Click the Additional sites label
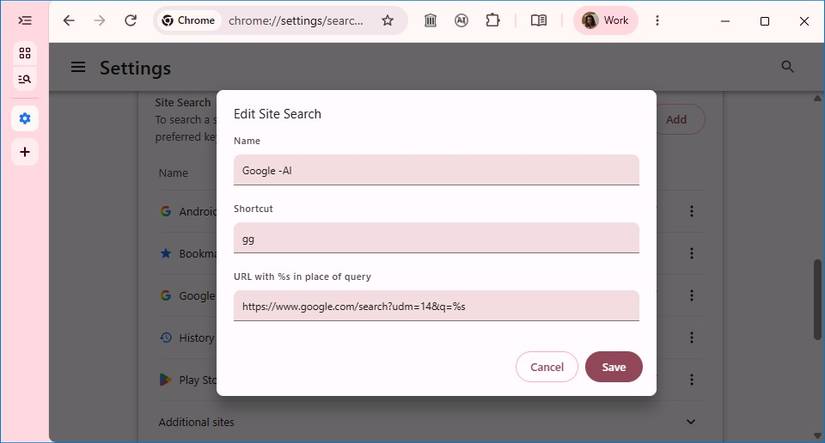Image resolution: width=825 pixels, height=443 pixels. tap(196, 422)
